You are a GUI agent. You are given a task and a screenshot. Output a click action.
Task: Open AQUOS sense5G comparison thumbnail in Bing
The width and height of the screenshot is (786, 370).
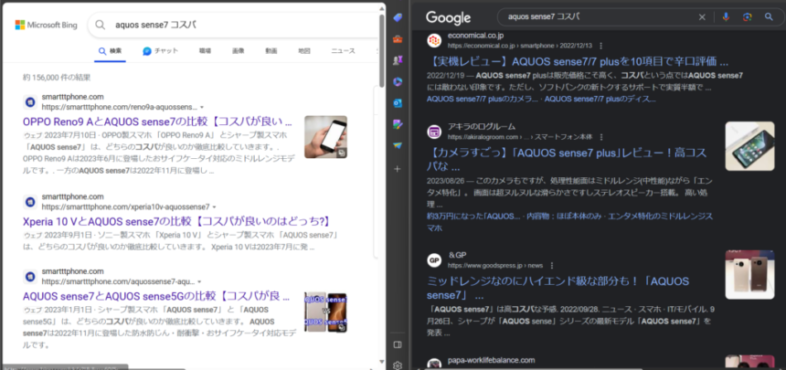(326, 312)
